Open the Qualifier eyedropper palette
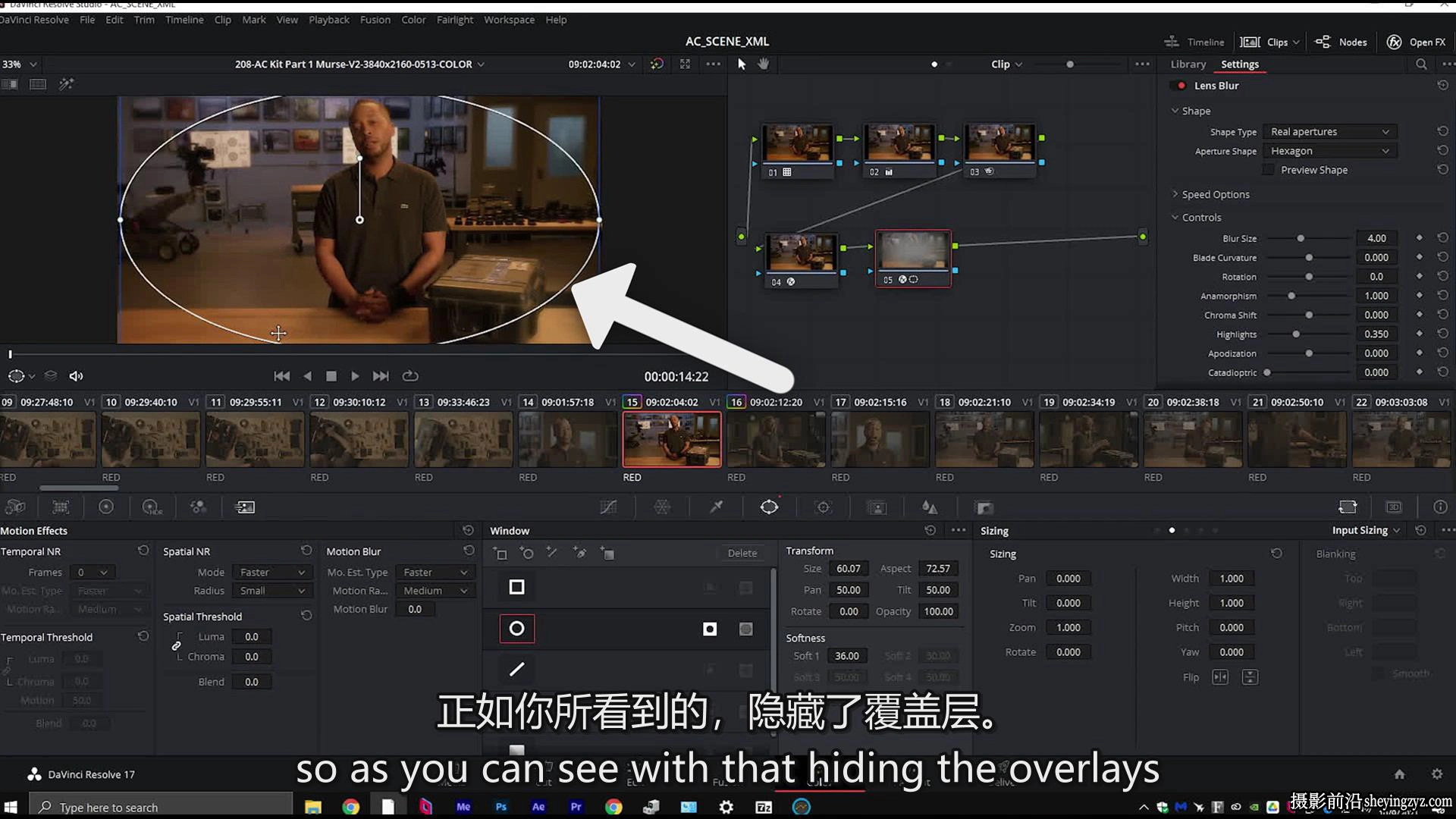 pos(716,507)
